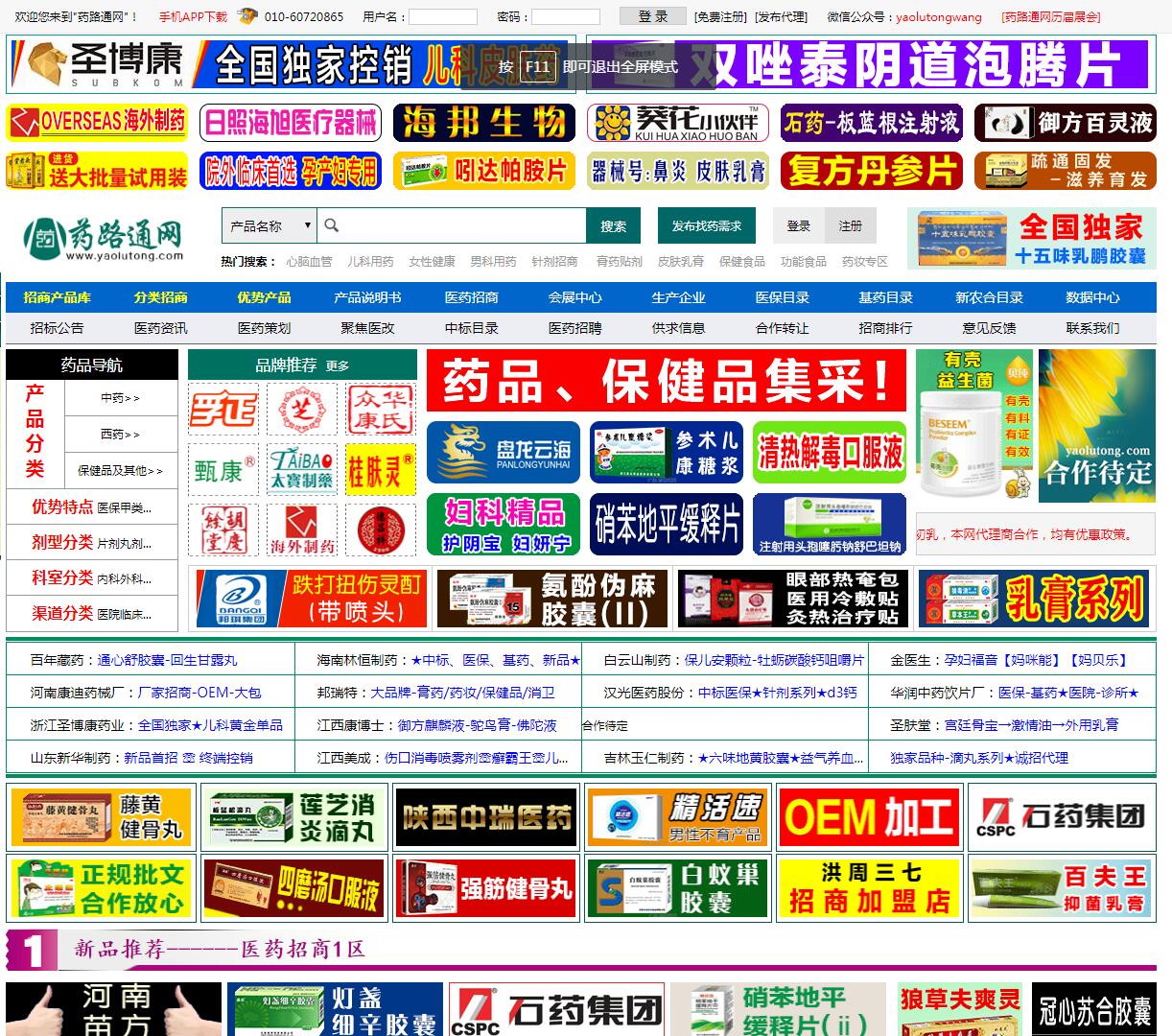Open the 清热解毒口服液 banner

tap(830, 453)
